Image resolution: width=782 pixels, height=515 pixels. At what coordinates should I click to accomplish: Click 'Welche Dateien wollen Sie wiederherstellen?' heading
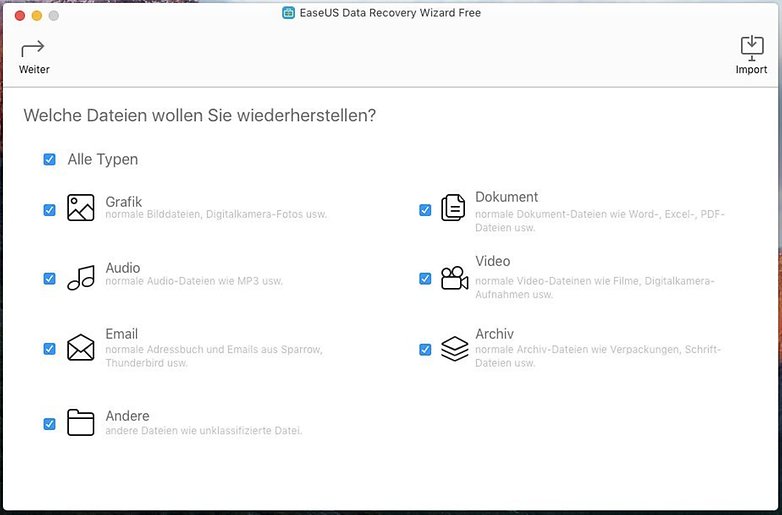(x=199, y=116)
